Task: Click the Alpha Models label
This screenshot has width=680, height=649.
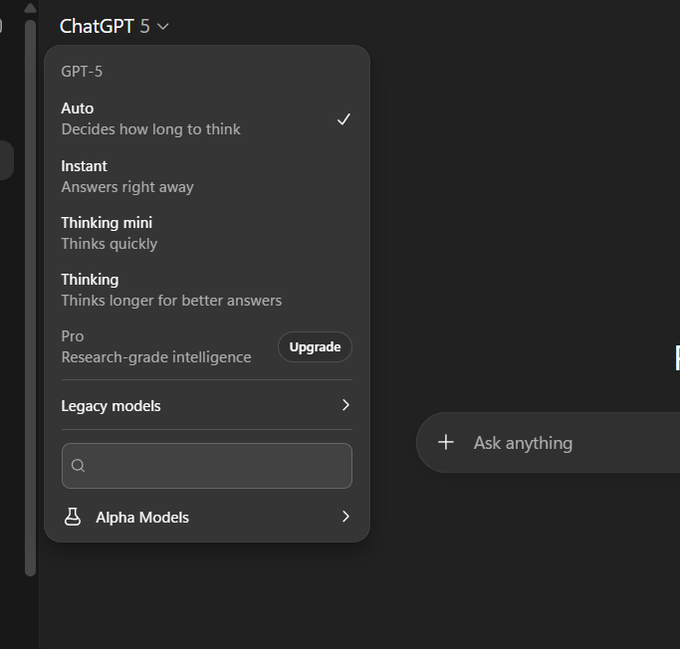Action: pyautogui.click(x=142, y=517)
